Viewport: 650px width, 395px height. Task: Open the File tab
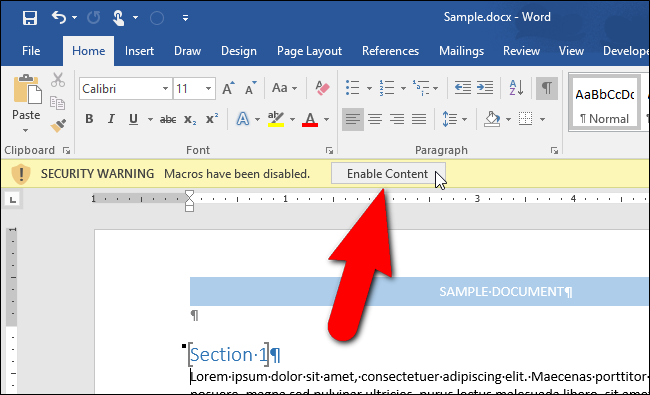(x=31, y=51)
